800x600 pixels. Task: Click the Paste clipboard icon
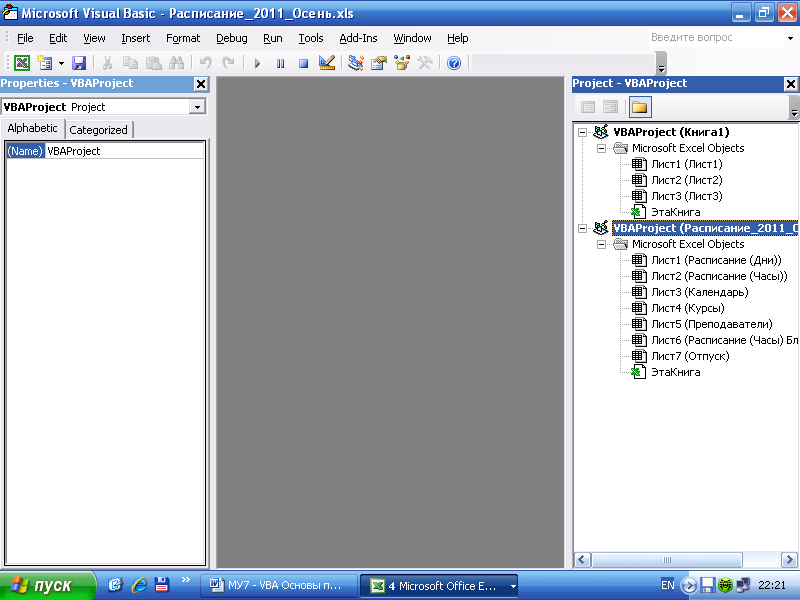[154, 63]
